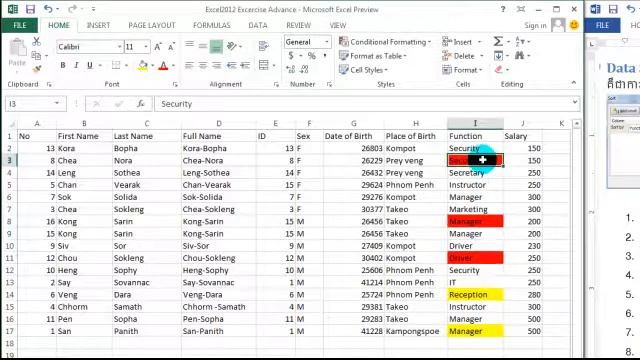Toggle Align Left in Alignment group
Screen dimensions: 640x360
189,65
